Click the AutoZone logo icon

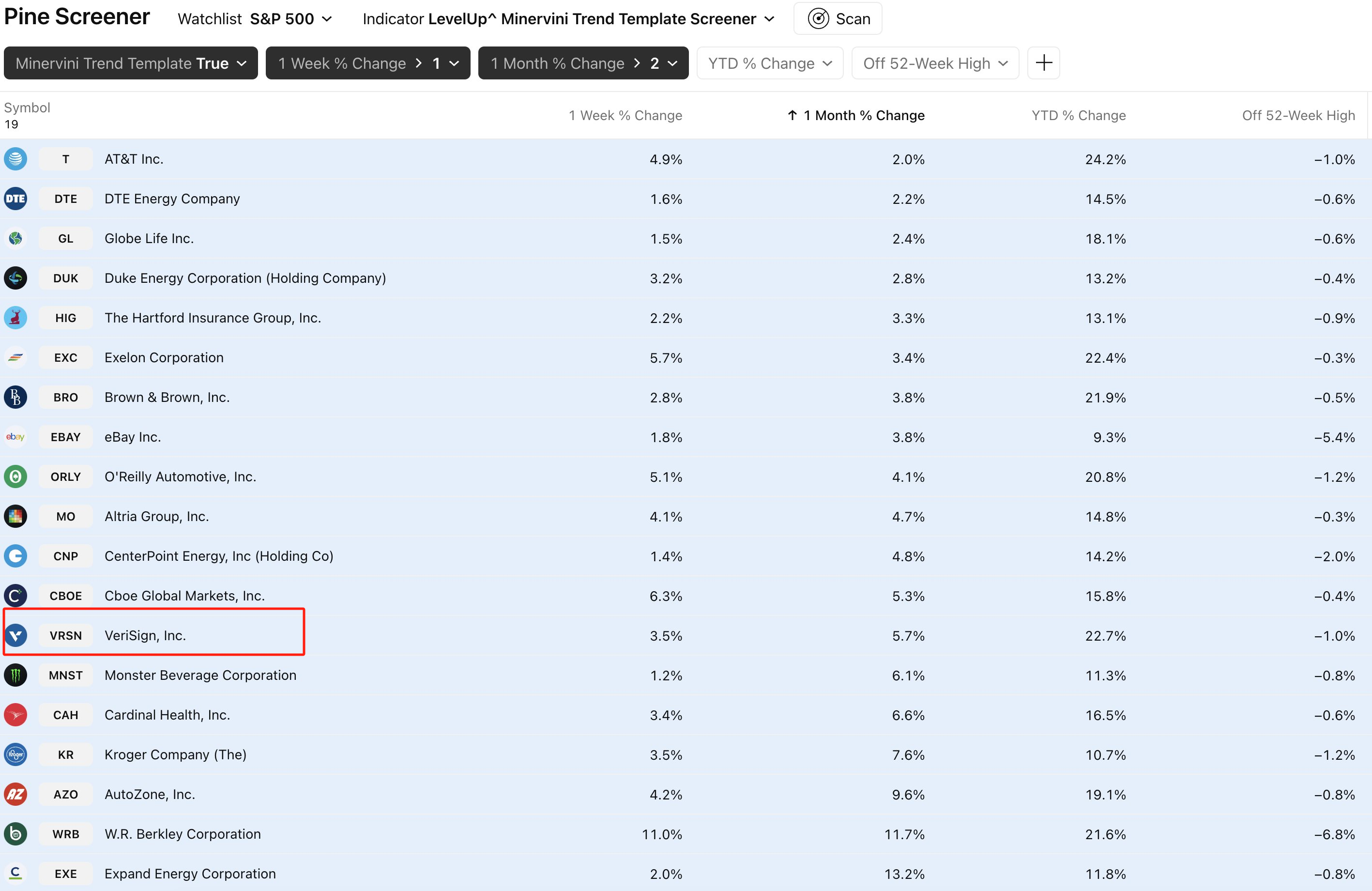point(15,794)
